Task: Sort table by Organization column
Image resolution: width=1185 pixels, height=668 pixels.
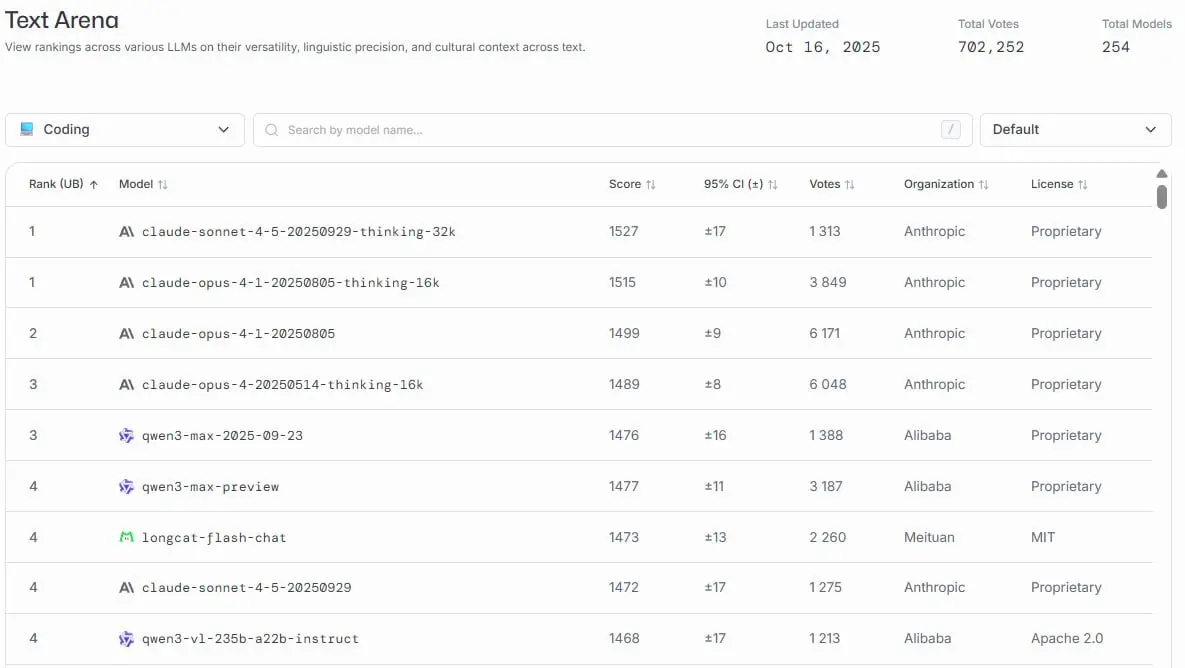Action: pyautogui.click(x=945, y=184)
